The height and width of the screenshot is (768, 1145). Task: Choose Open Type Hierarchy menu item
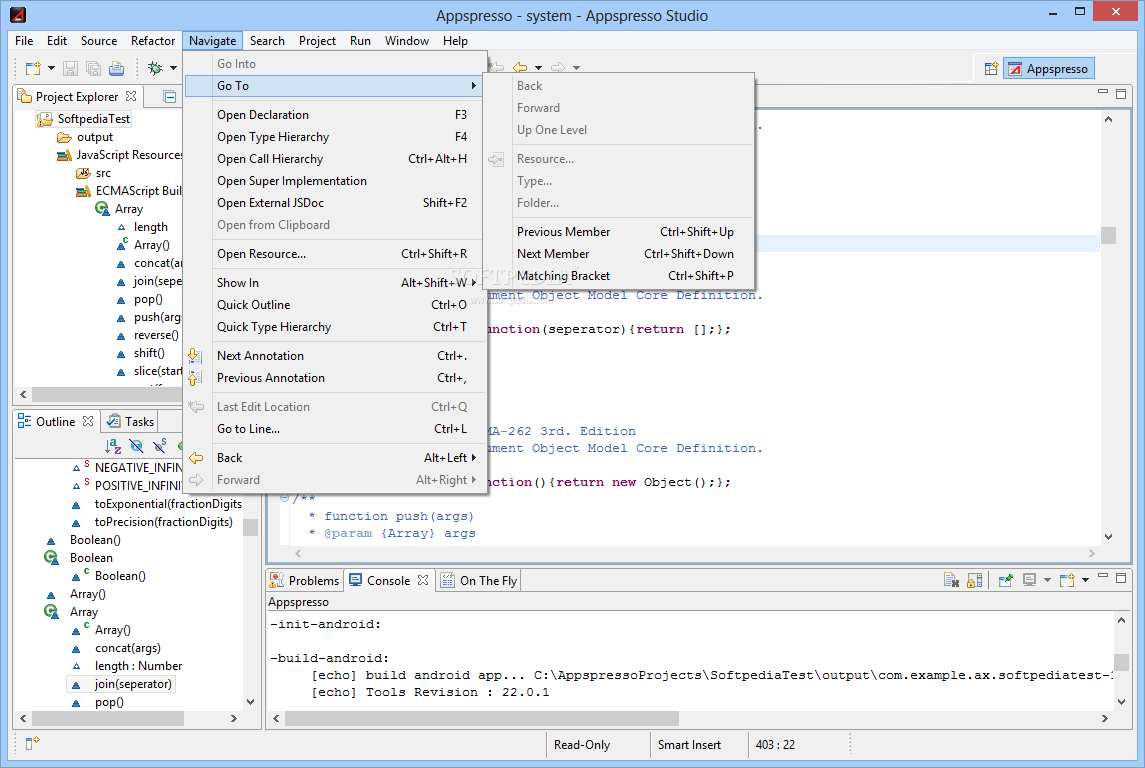(x=335, y=137)
